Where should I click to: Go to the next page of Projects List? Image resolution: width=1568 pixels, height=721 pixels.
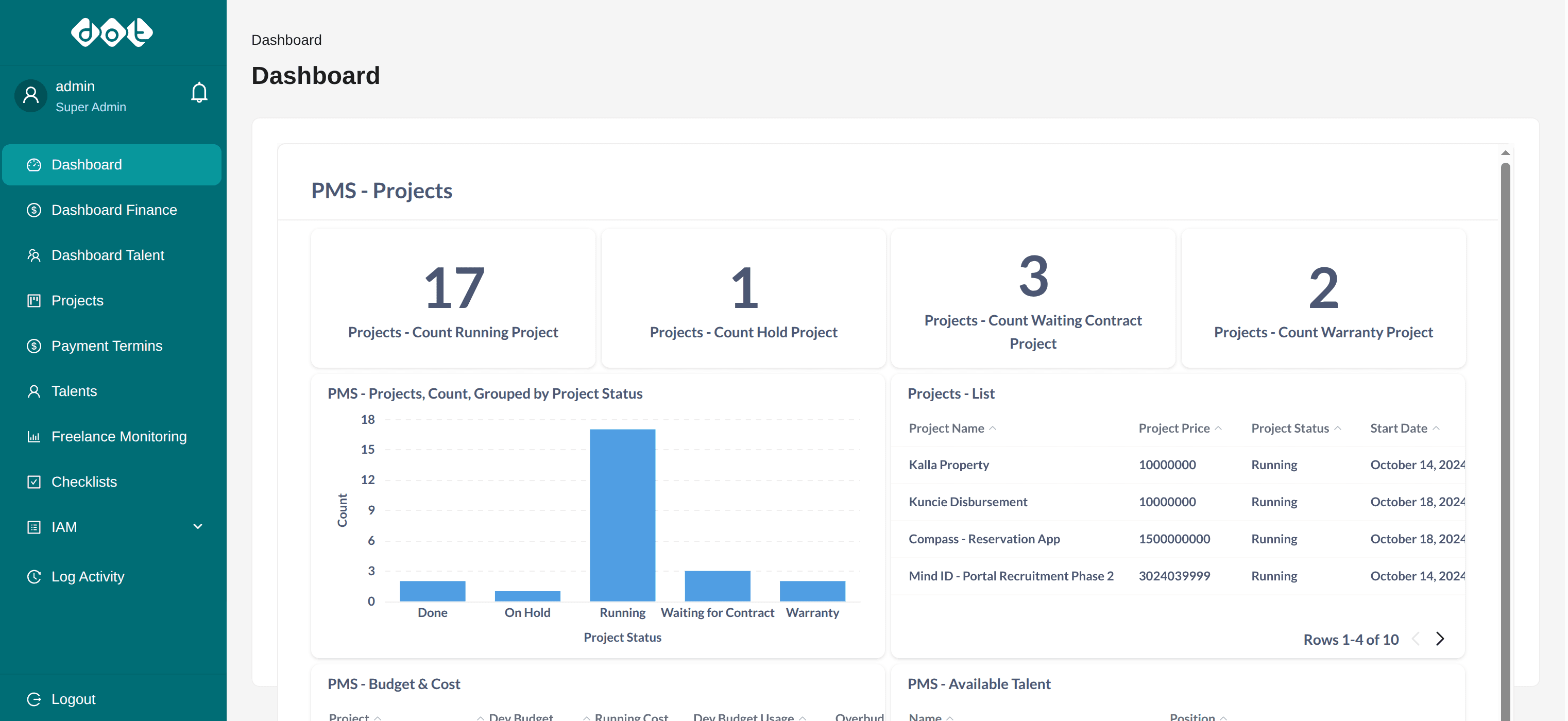[x=1440, y=639]
